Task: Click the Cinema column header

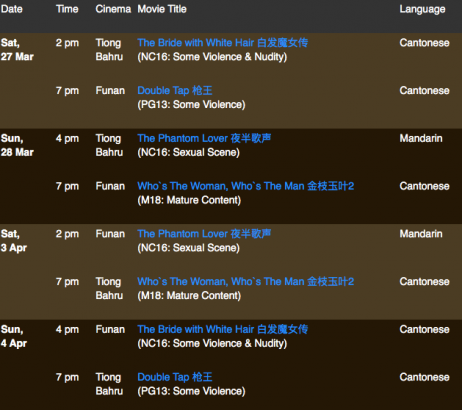Action: [x=113, y=9]
